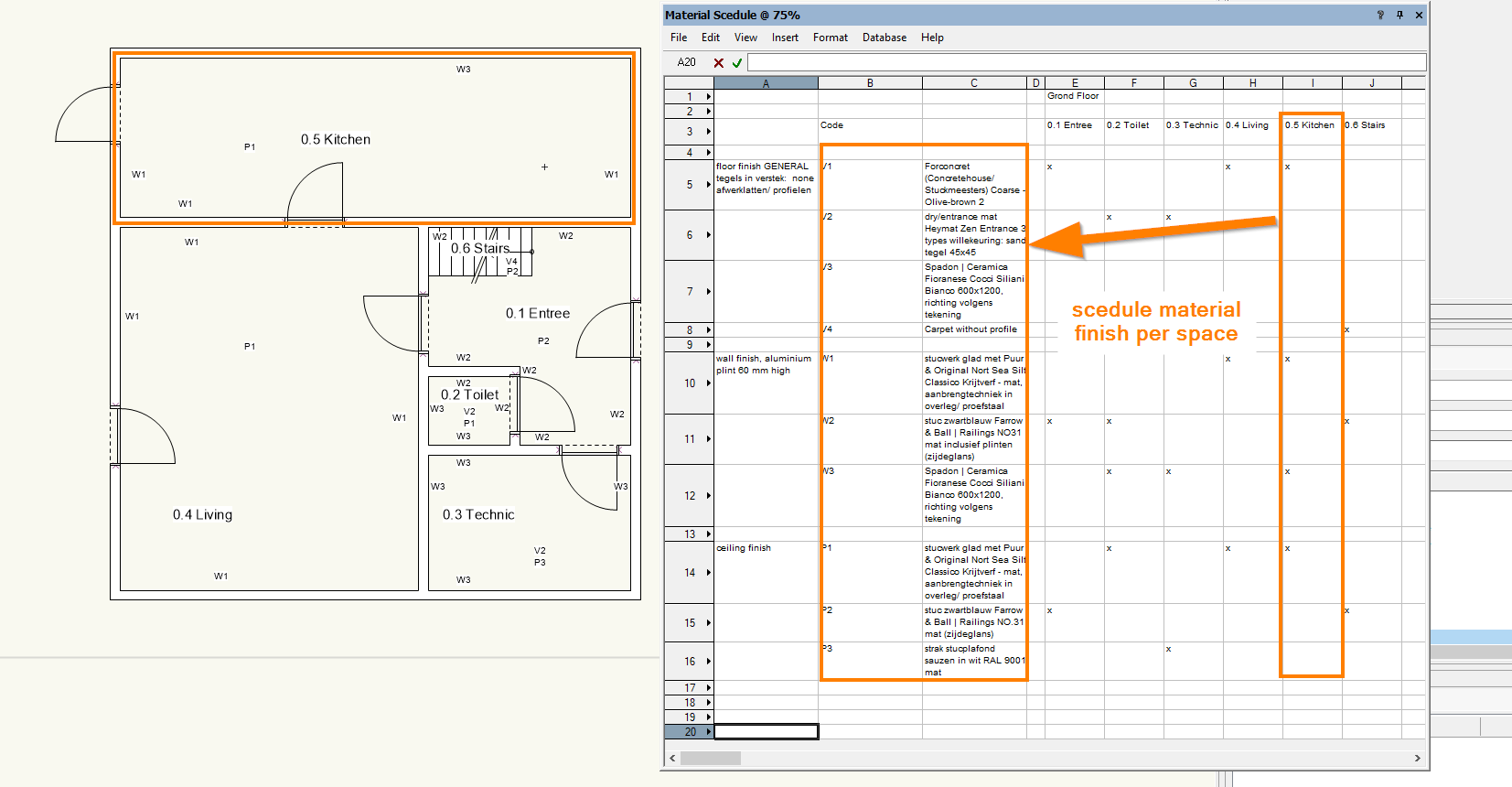This screenshot has width=1512, height=787.
Task: Expand the row 1 arrow menu
Action: click(708, 97)
